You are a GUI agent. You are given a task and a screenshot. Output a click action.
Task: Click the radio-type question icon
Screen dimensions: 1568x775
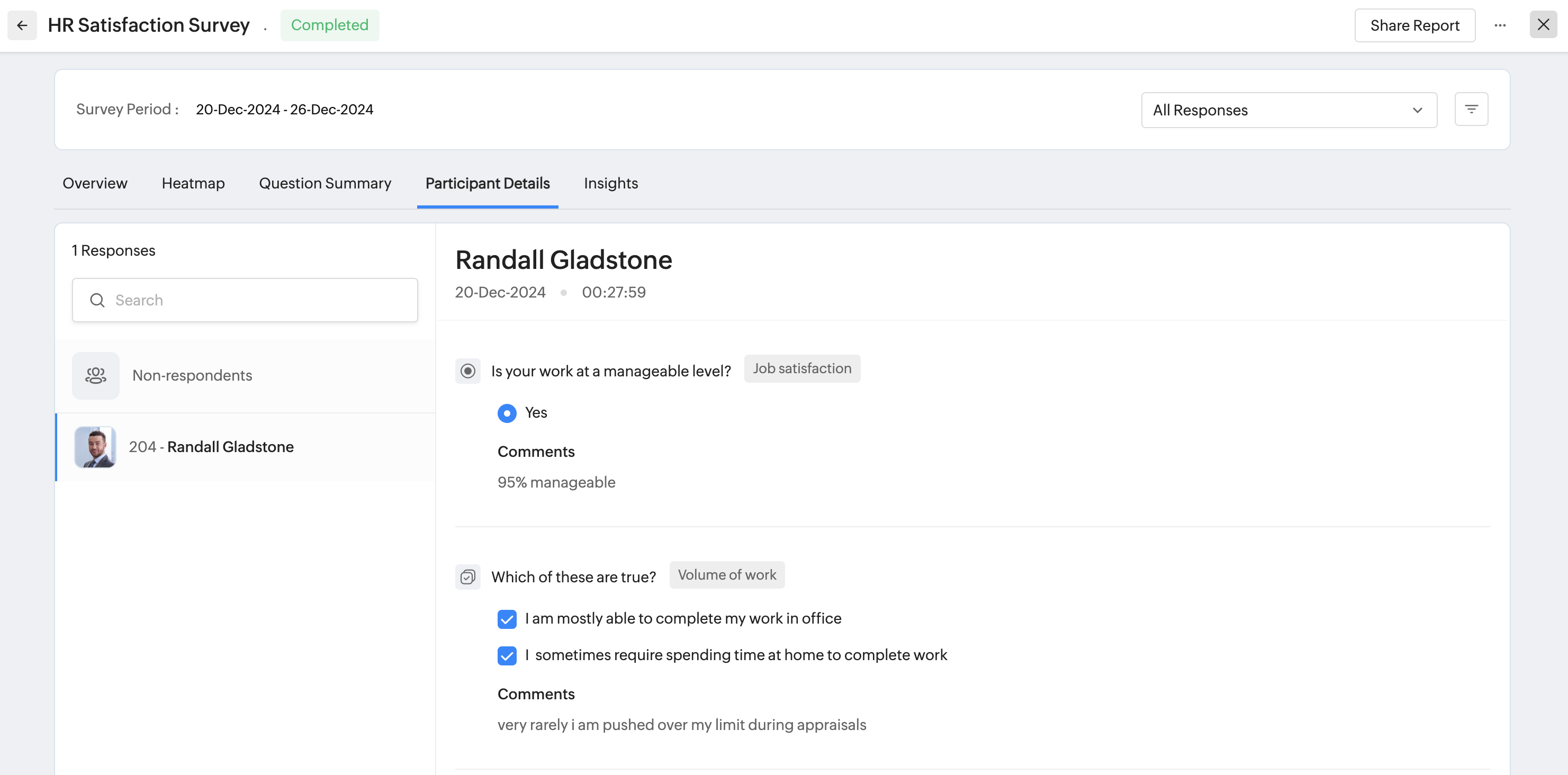click(x=467, y=371)
